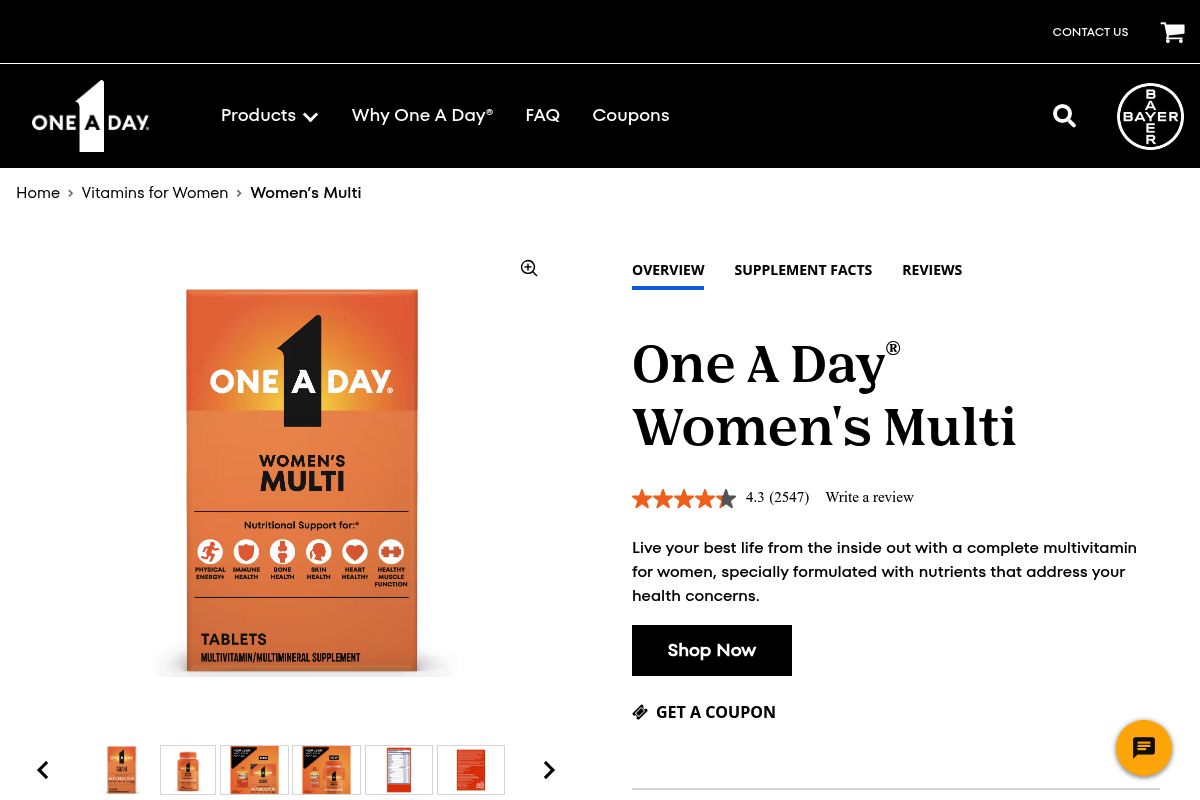Screen dimensions: 1200x800
Task: Select the bottle thumbnail
Action: pos(188,770)
